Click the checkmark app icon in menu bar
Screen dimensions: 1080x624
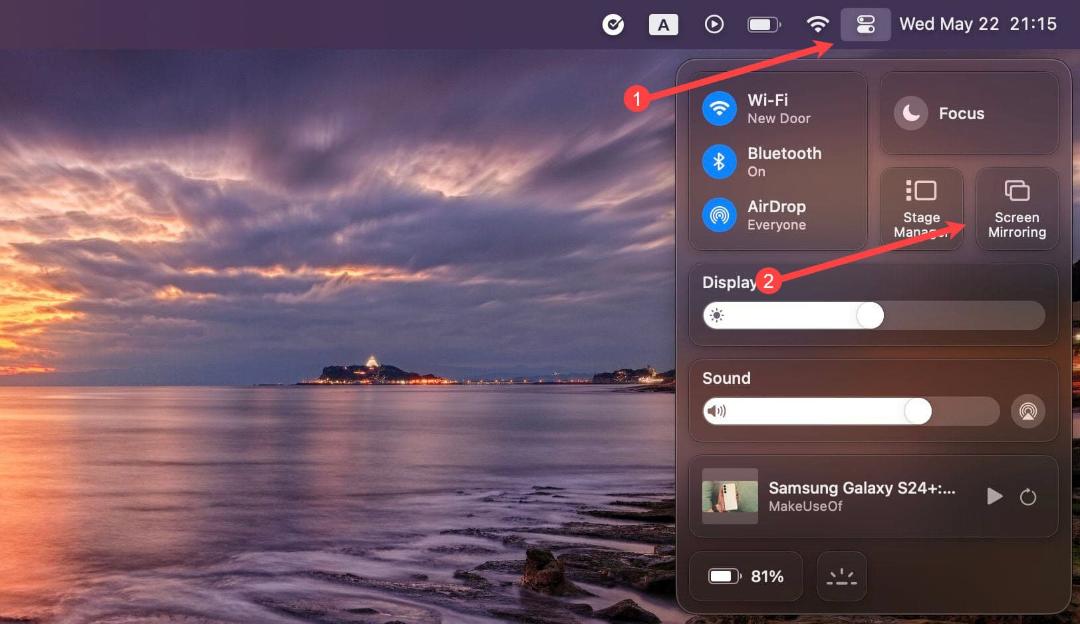tap(612, 25)
